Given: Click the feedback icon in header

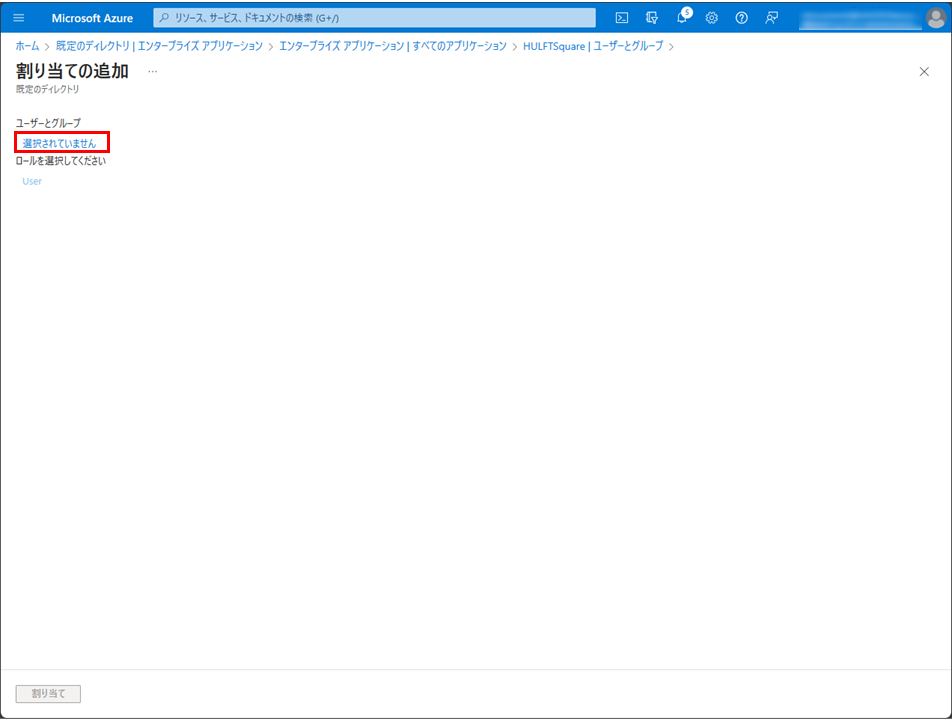Looking at the screenshot, I should click(772, 18).
